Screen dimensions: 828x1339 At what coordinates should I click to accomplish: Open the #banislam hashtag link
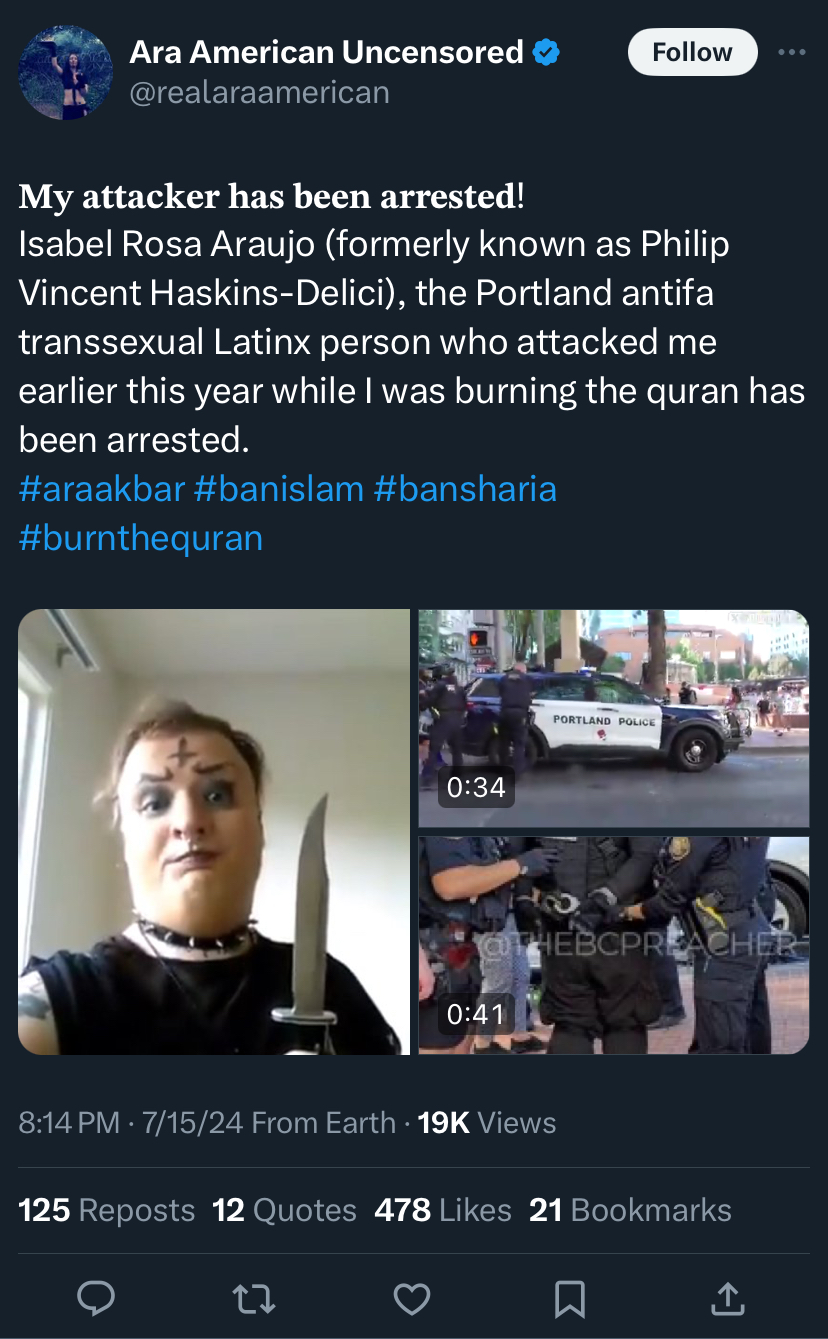coord(279,489)
